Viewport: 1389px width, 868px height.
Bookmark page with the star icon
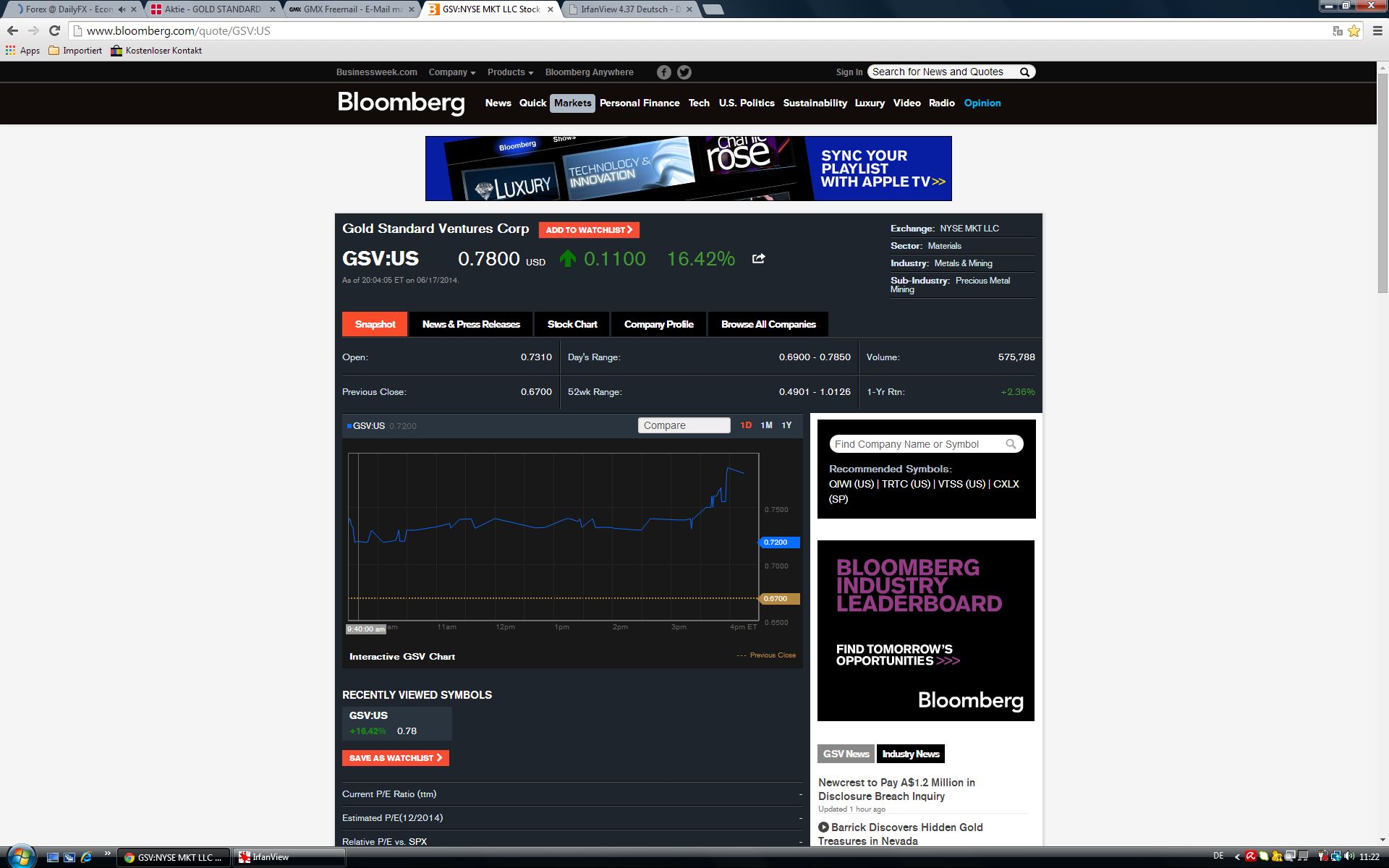(1354, 31)
